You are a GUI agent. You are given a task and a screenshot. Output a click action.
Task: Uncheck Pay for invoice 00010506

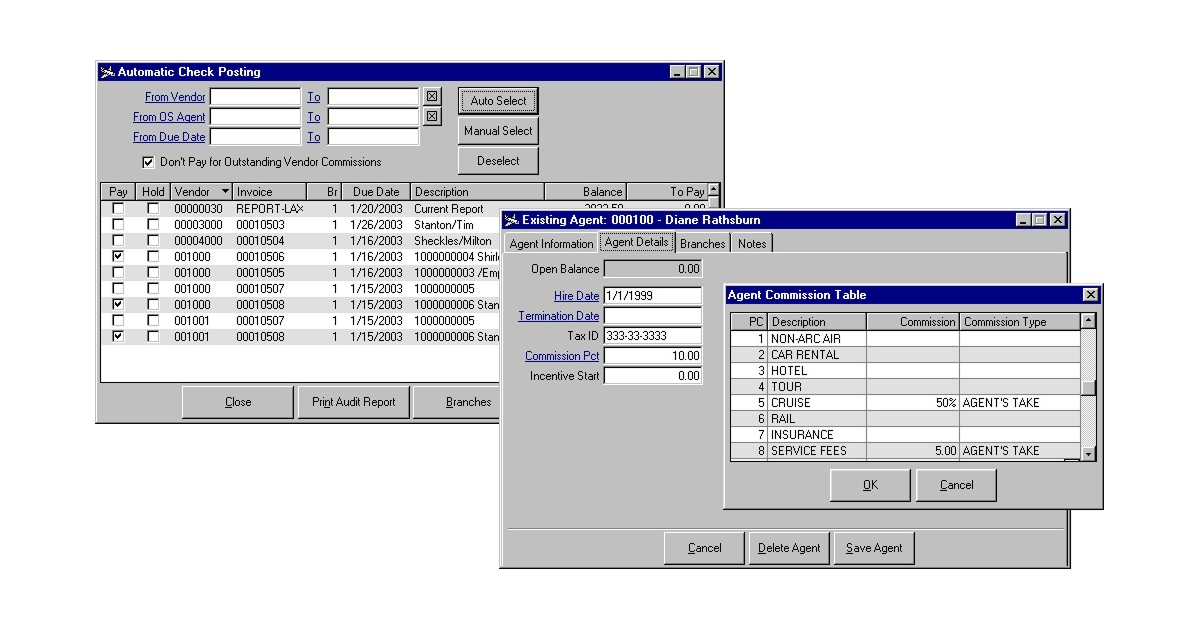118,257
